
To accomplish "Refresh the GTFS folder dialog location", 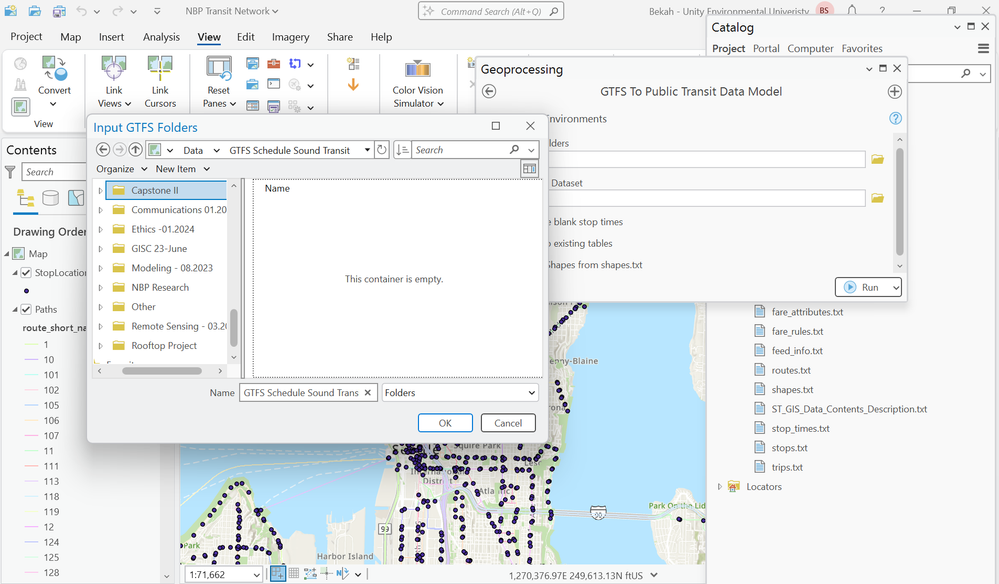I will (x=381, y=150).
